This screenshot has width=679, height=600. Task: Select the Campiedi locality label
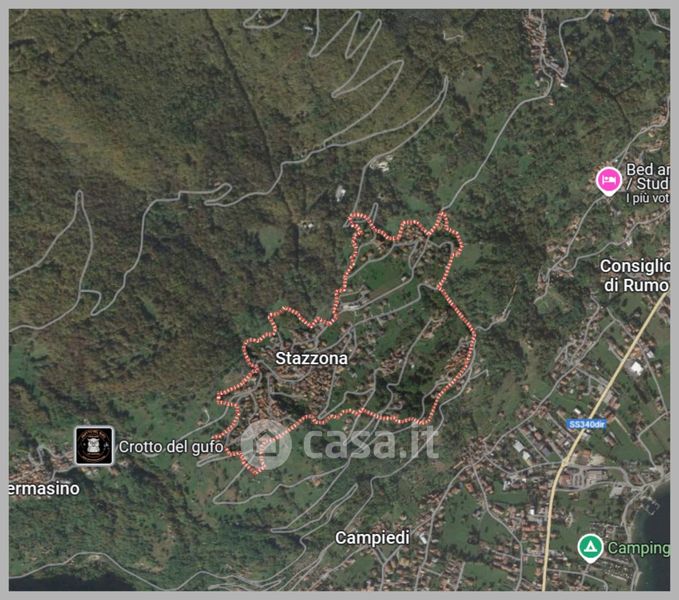(x=372, y=538)
